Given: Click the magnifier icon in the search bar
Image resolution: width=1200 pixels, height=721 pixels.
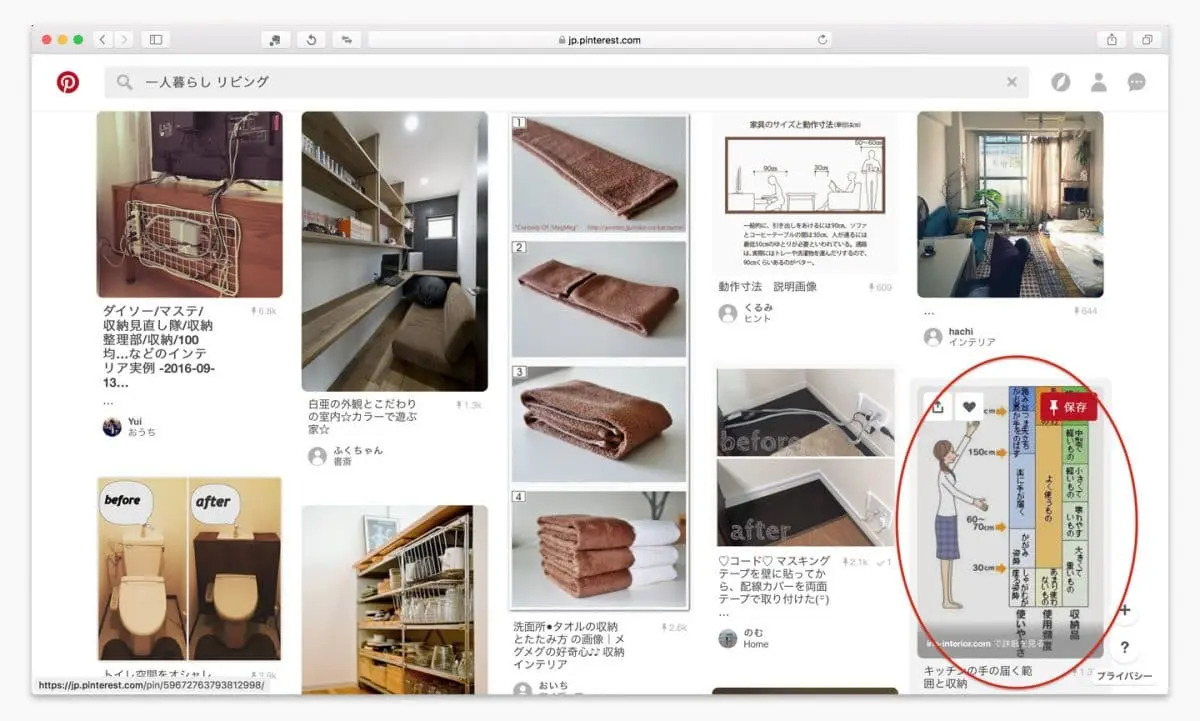Looking at the screenshot, I should click(124, 82).
